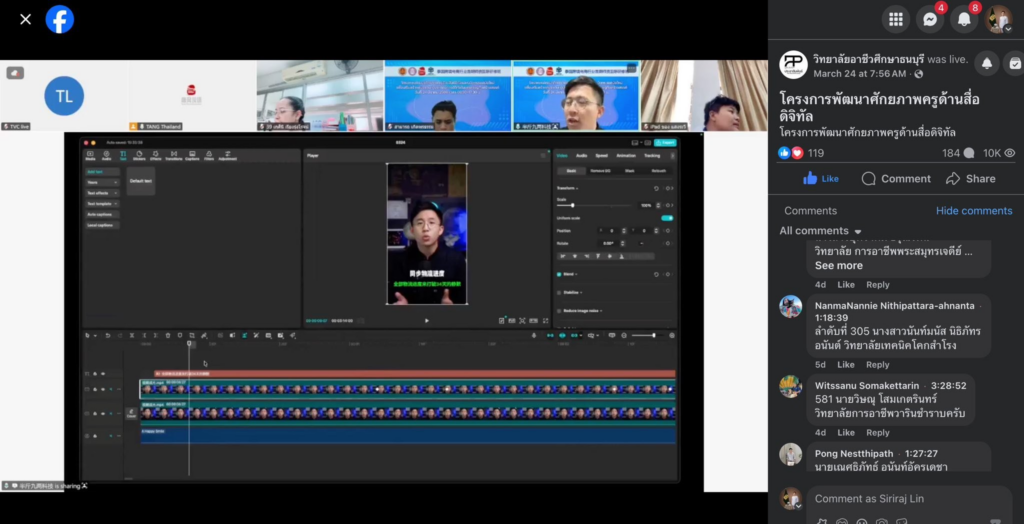Expand the All comments filter dropdown
1024x524 pixels.
tap(821, 231)
